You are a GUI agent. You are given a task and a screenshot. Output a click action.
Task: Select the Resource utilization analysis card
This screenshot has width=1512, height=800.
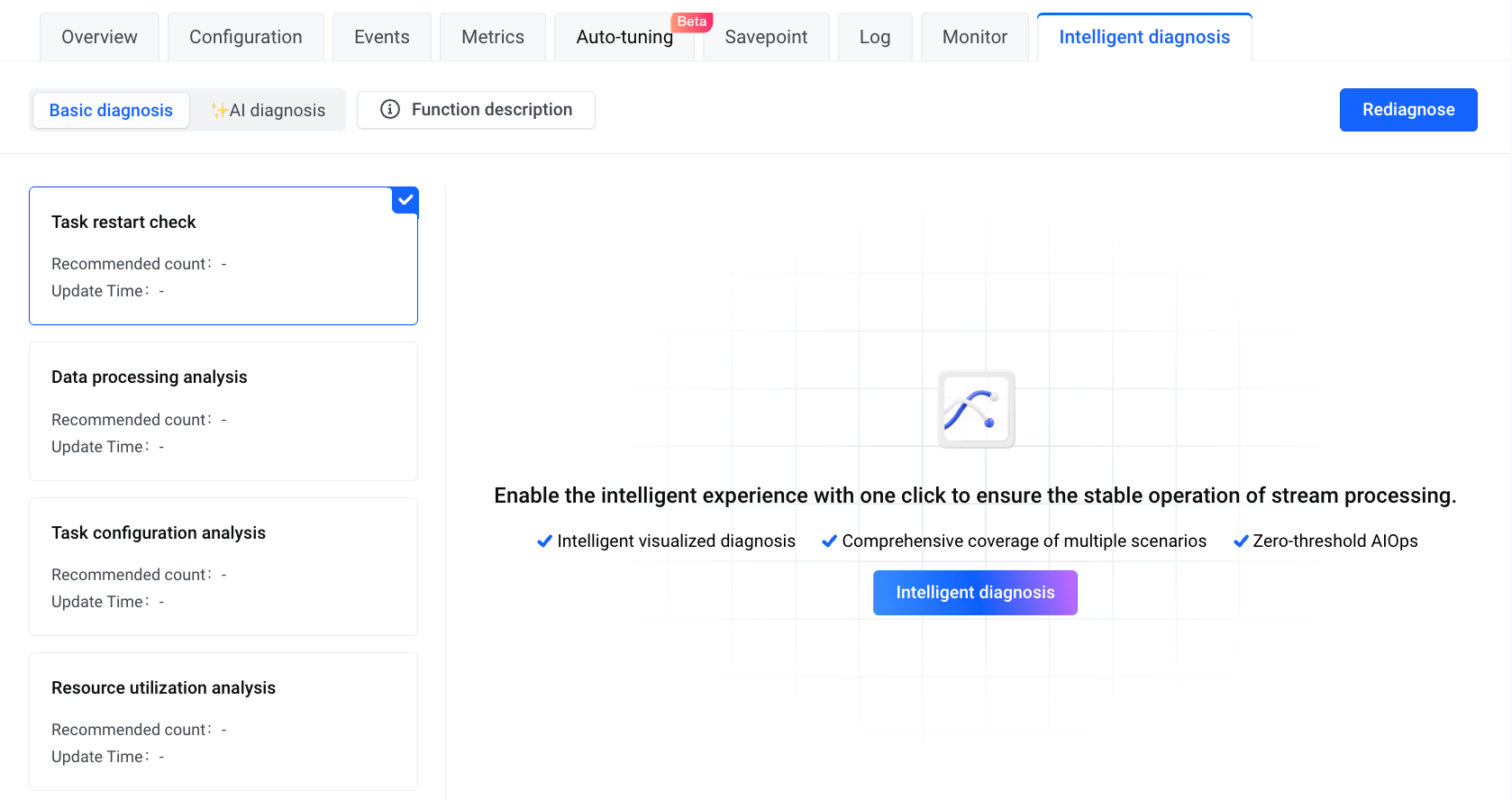223,722
